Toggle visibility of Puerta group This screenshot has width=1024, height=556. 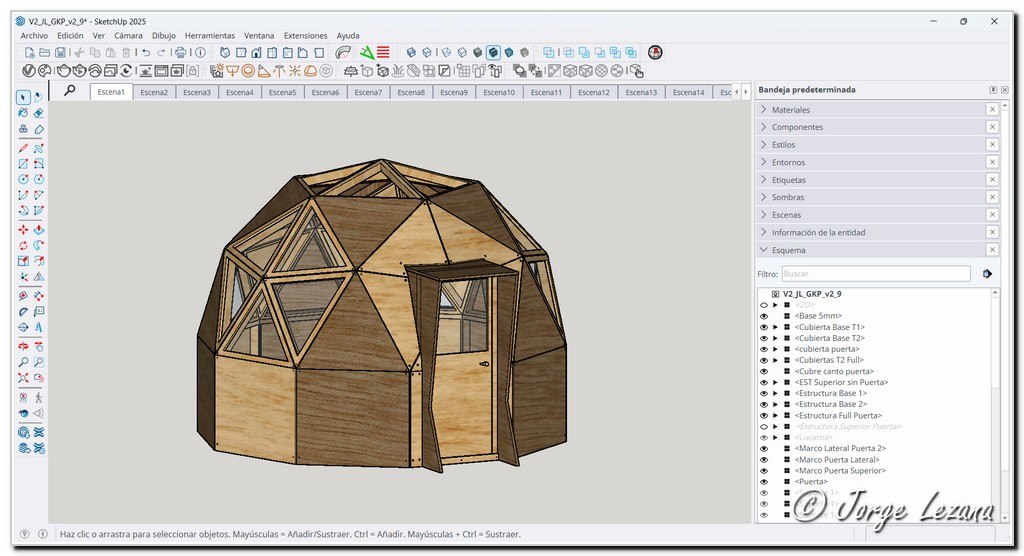(x=764, y=481)
